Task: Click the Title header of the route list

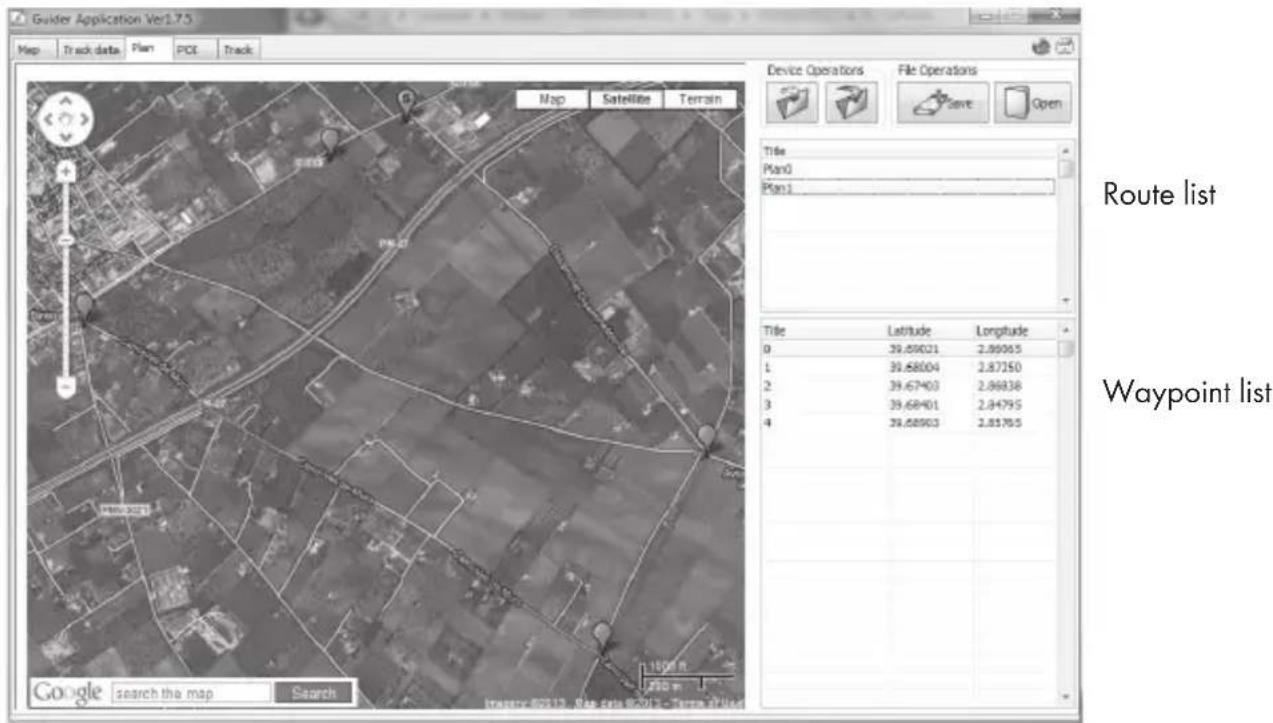Action: pyautogui.click(x=908, y=151)
